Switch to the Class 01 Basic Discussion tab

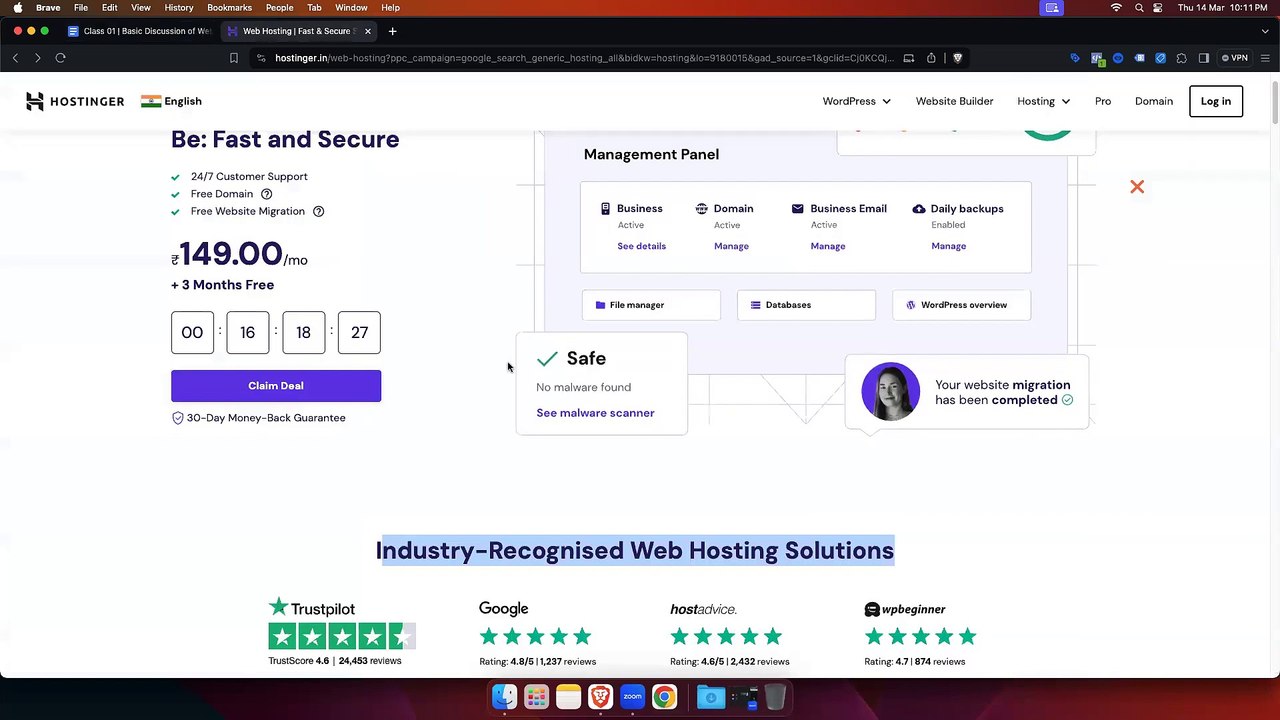click(139, 31)
